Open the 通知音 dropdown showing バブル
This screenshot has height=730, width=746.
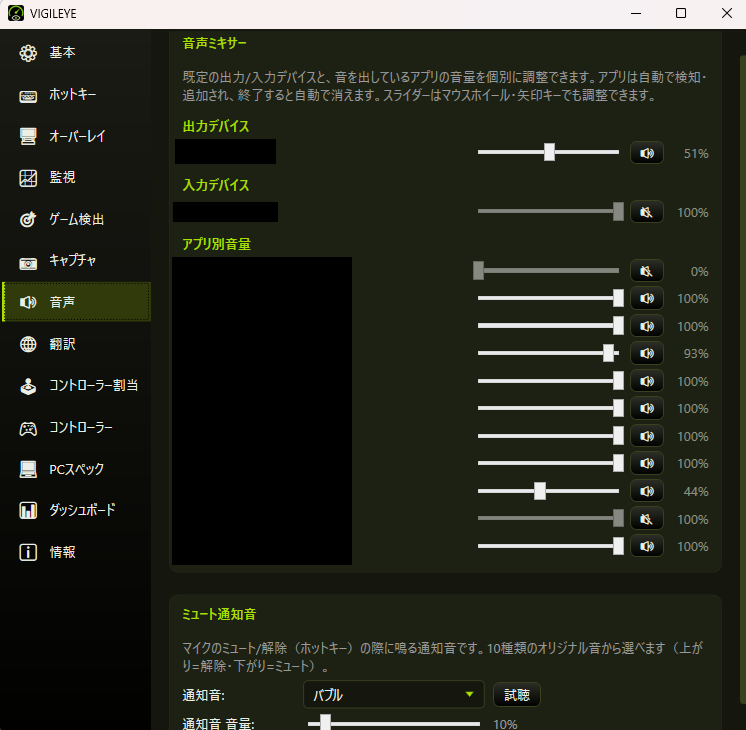(393, 695)
